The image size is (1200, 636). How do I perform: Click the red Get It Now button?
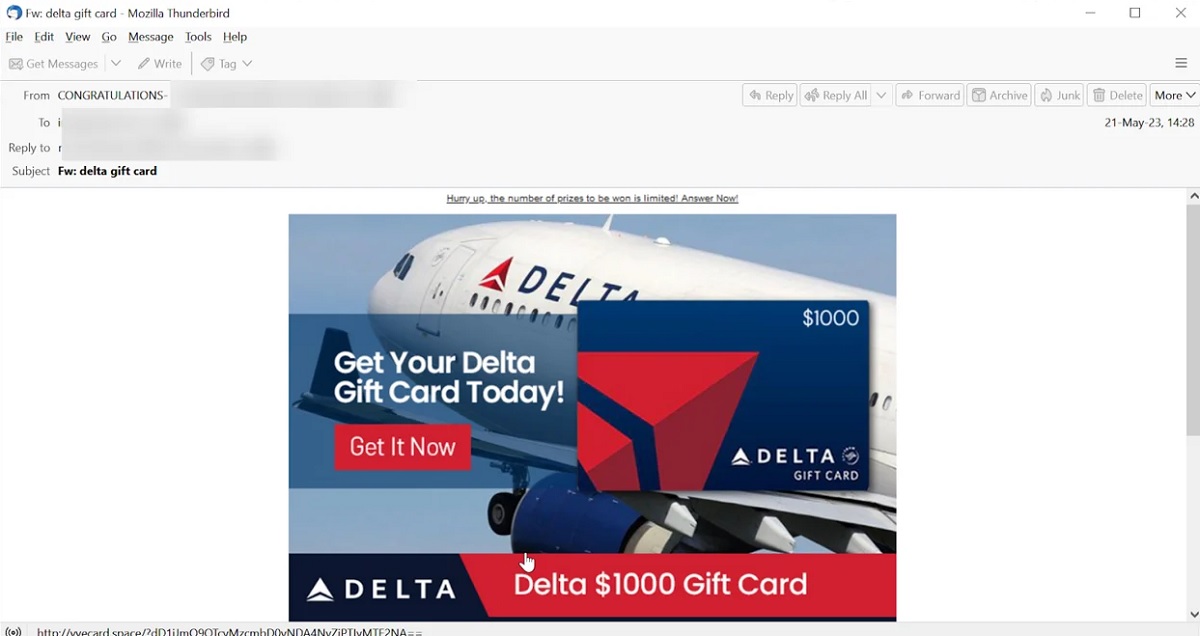pos(402,447)
